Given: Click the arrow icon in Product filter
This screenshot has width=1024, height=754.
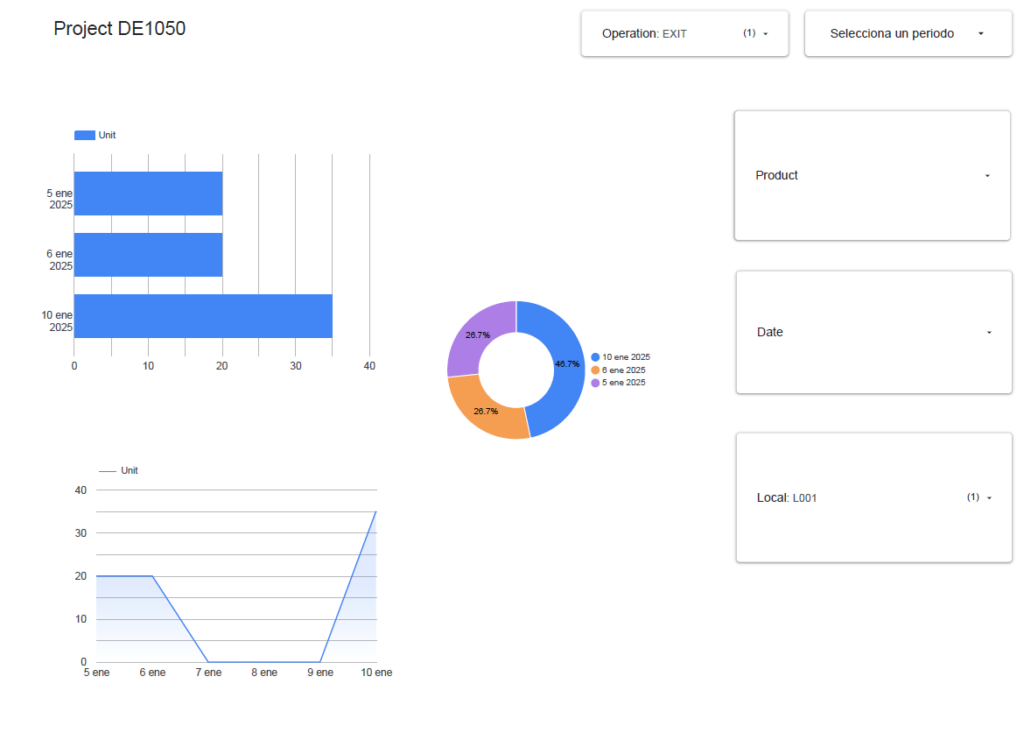Looking at the screenshot, I should click(x=987, y=176).
